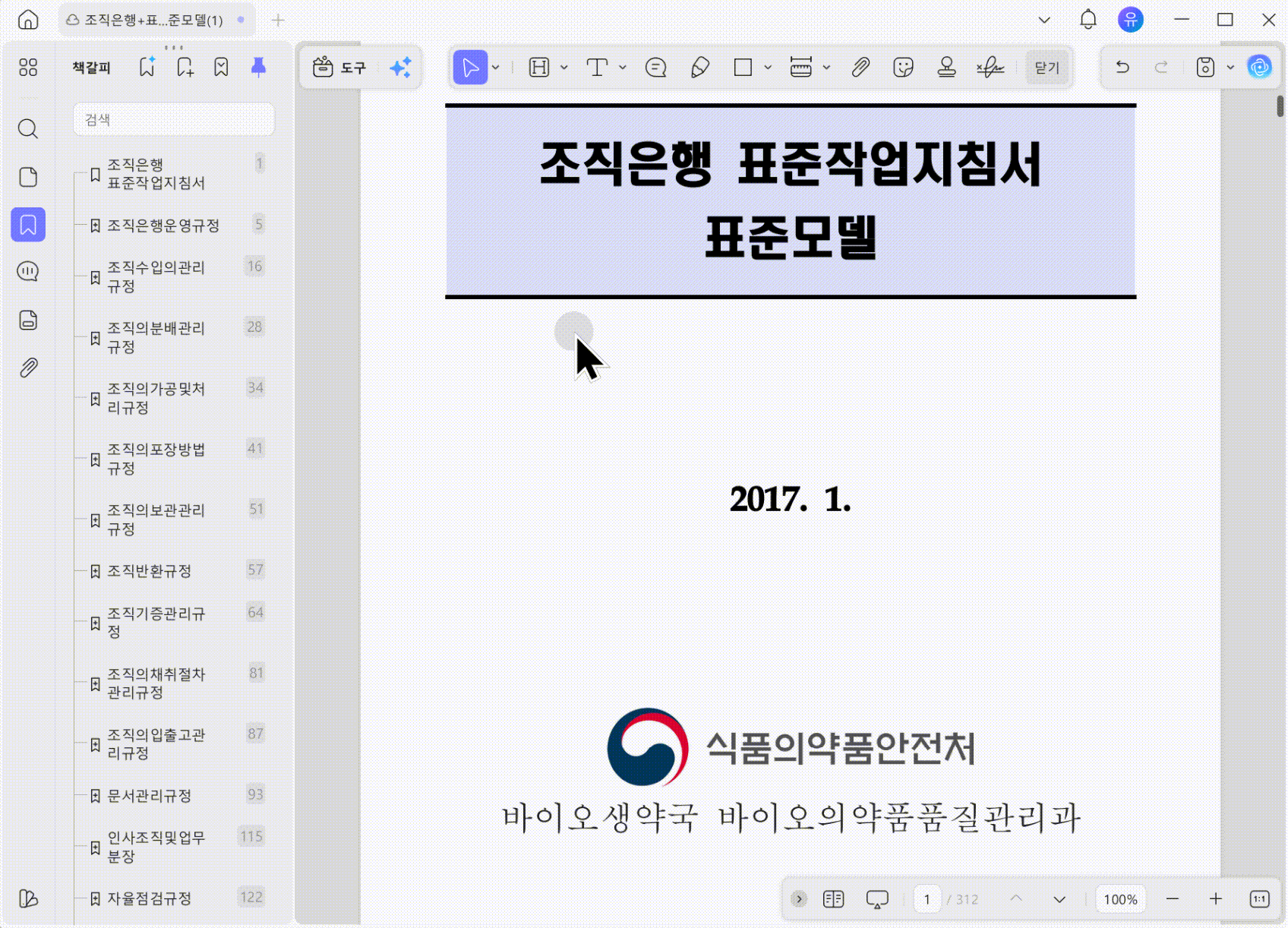Open the thumbnails grid panel icon

[x=28, y=68]
